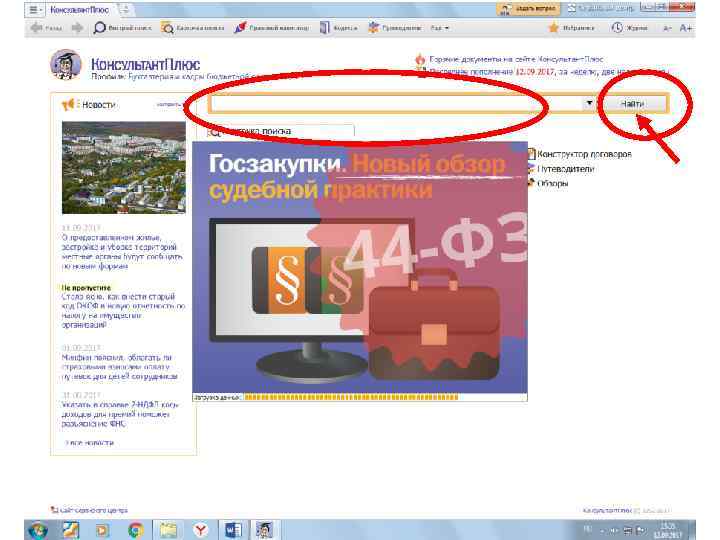Switch to Microsoft Word in the taskbar
The image size is (720, 540).
pos(233,530)
